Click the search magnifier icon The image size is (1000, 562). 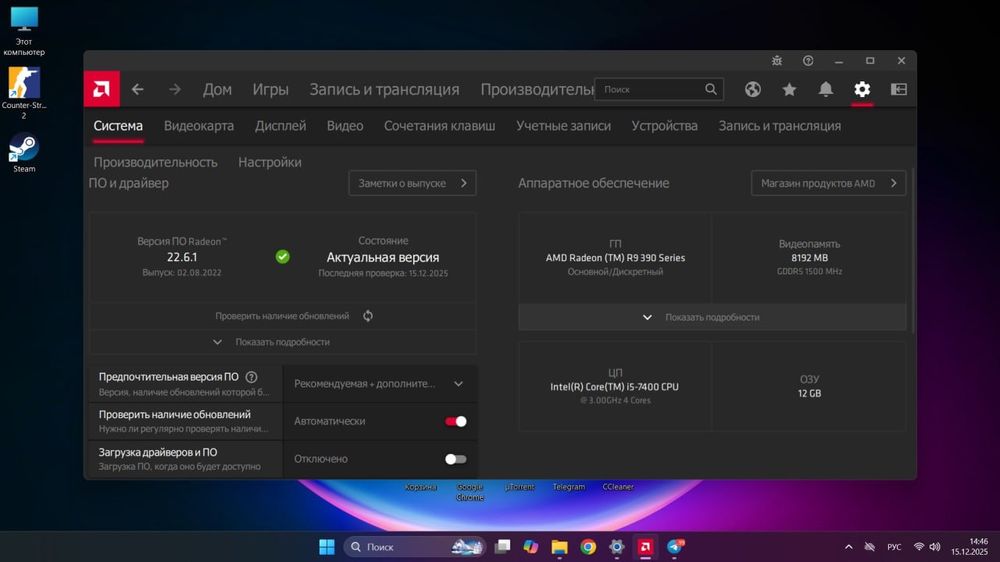[710, 89]
